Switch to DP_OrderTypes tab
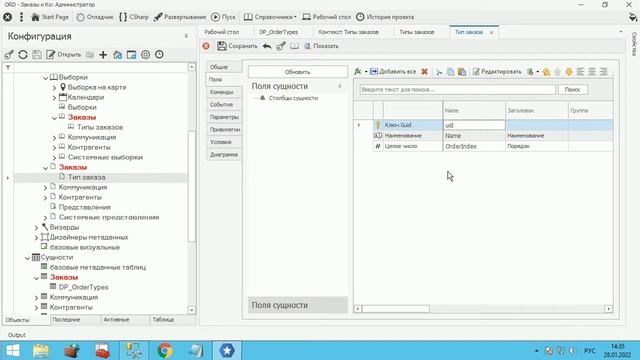The image size is (640, 360). pyautogui.click(x=279, y=32)
